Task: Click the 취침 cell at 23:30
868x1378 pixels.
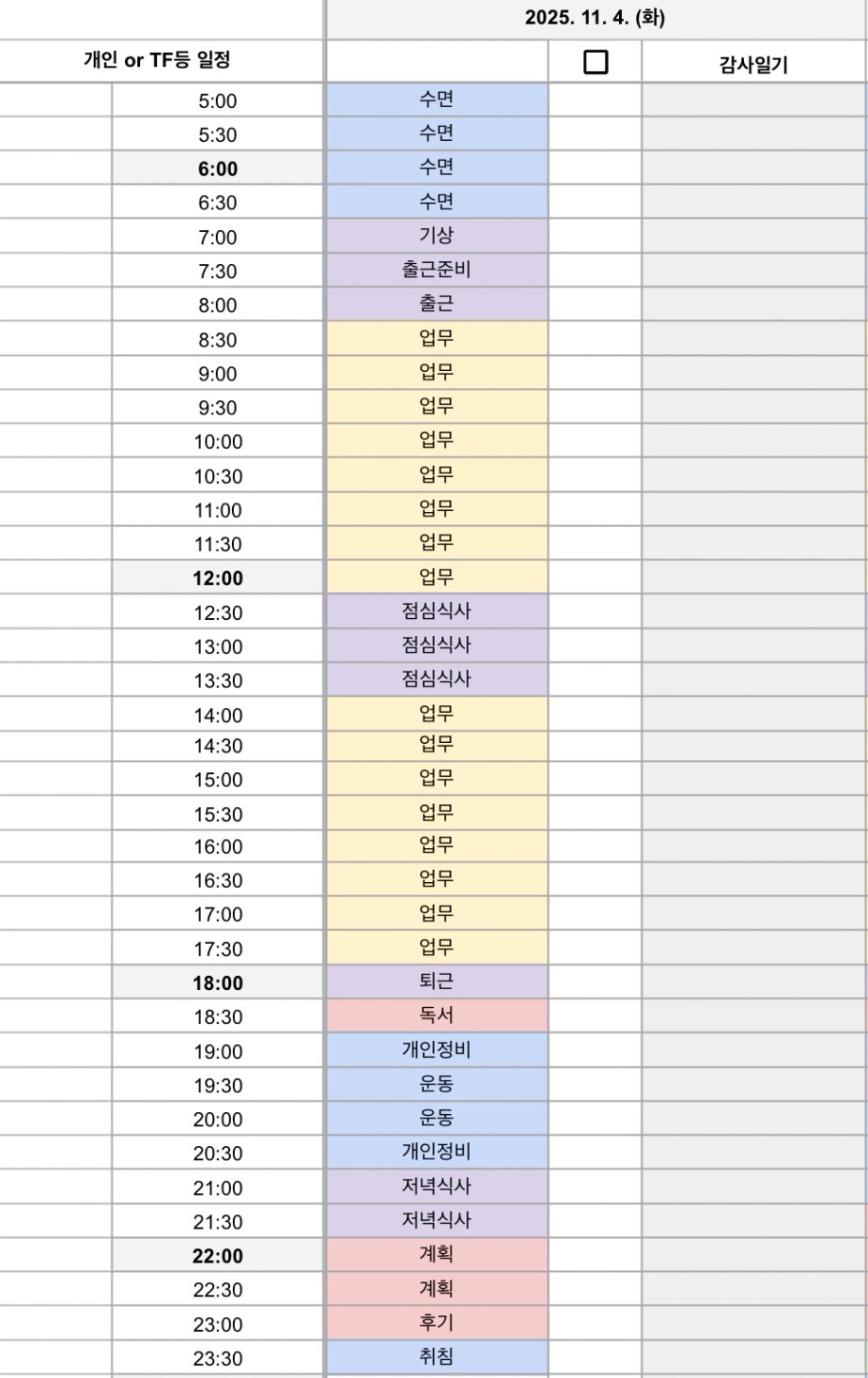Action: pos(437,1356)
